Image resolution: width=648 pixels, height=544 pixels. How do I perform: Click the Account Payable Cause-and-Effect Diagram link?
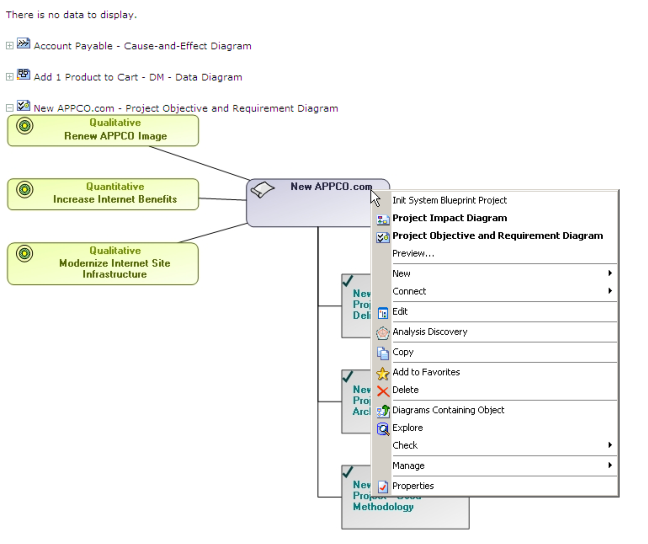pyautogui.click(x=142, y=46)
